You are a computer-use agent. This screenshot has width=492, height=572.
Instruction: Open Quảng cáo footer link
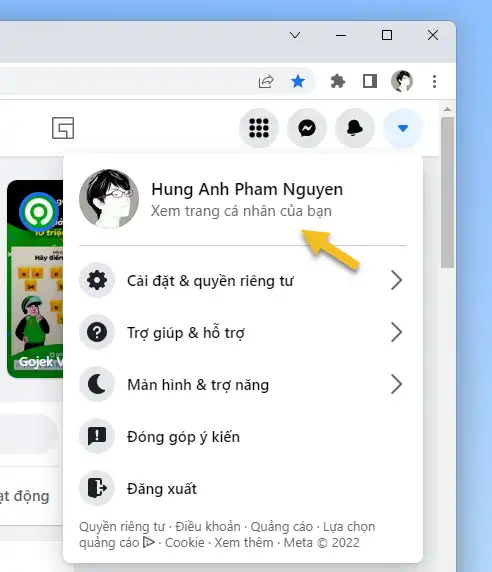click(282, 527)
